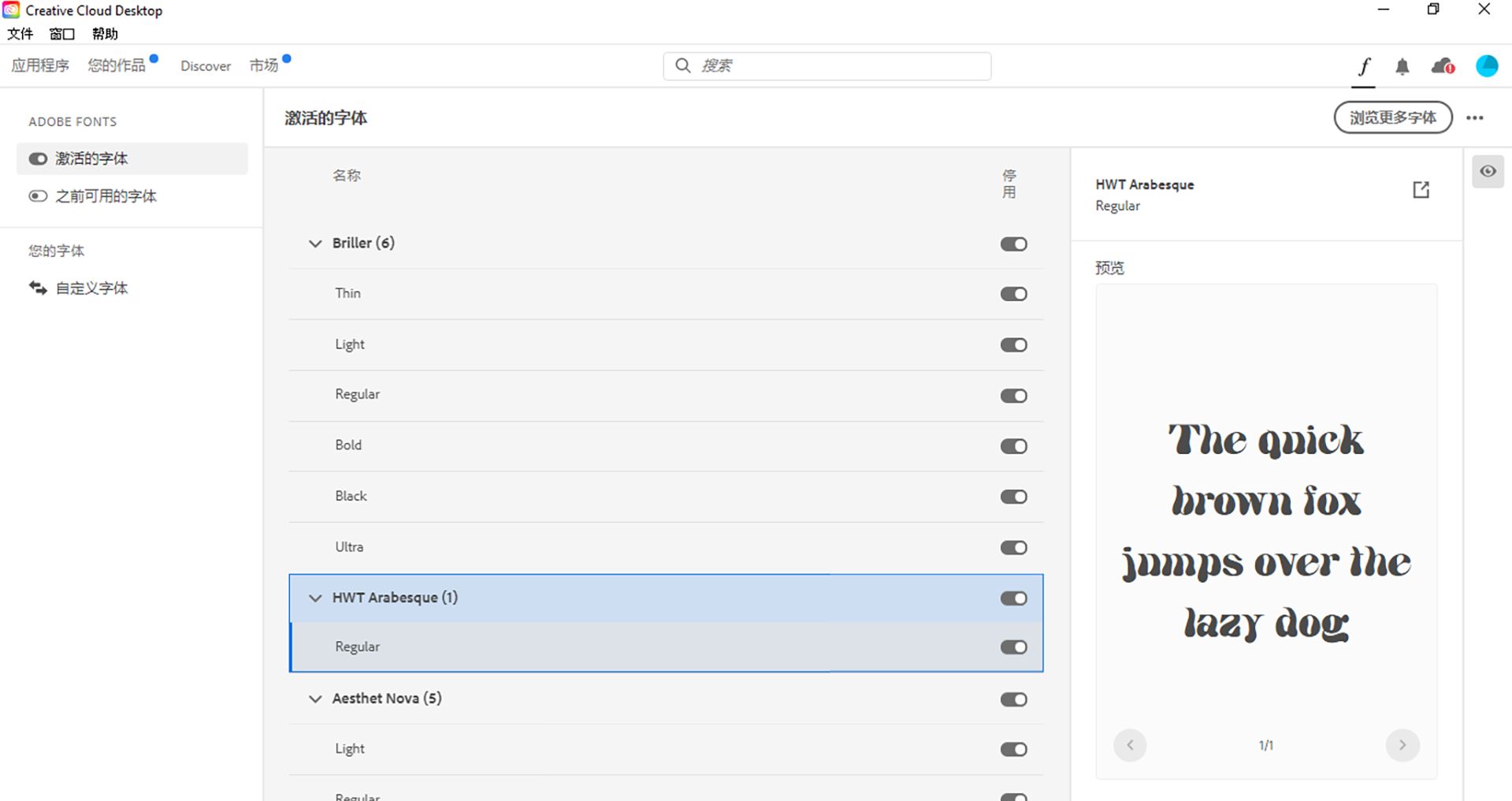Click the 停用 column header
The image size is (1512, 801).
pyautogui.click(x=1009, y=184)
